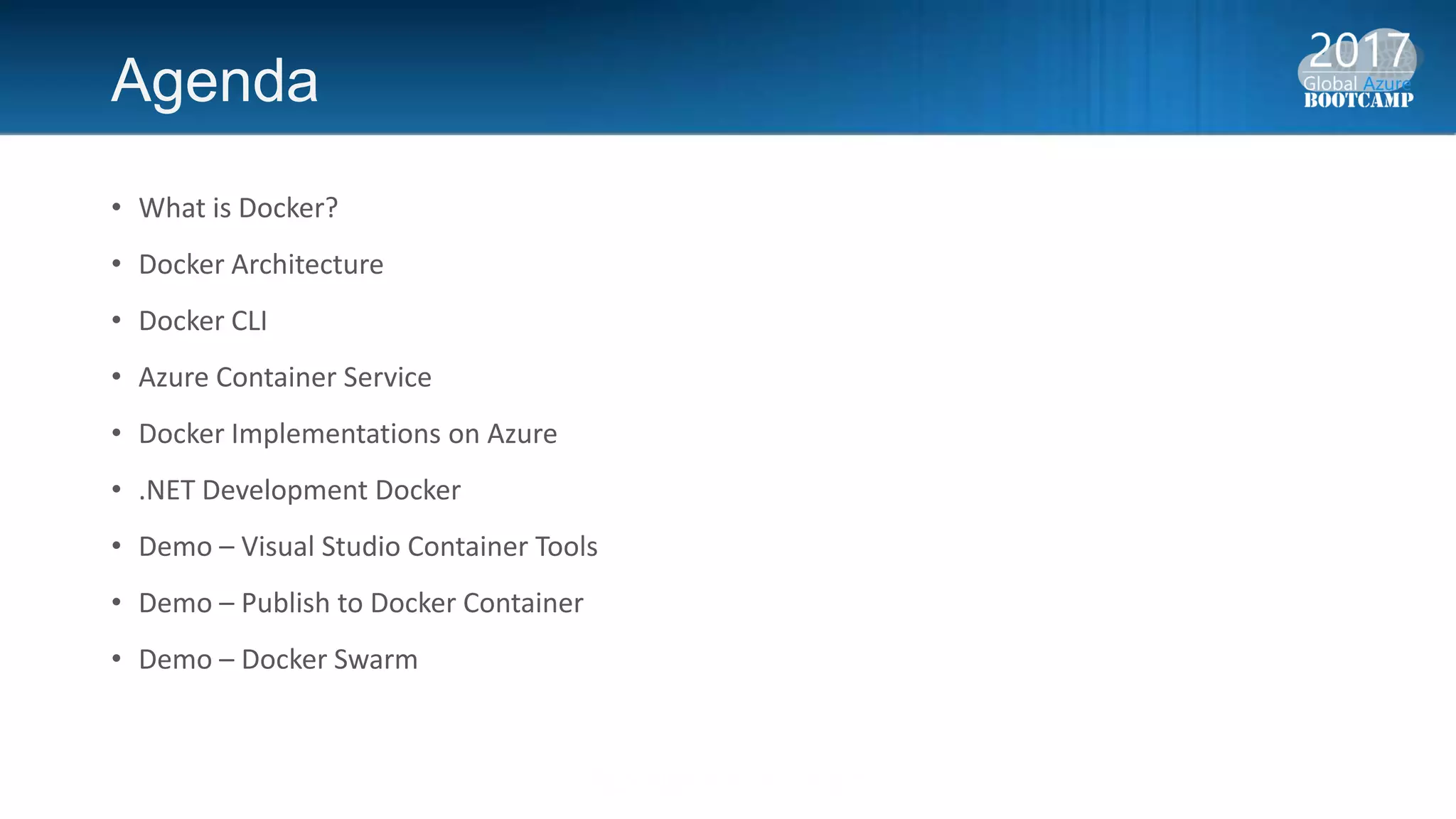Select 'Docker Implementations on Azure' line
This screenshot has width=1456, height=819.
pyautogui.click(x=348, y=434)
